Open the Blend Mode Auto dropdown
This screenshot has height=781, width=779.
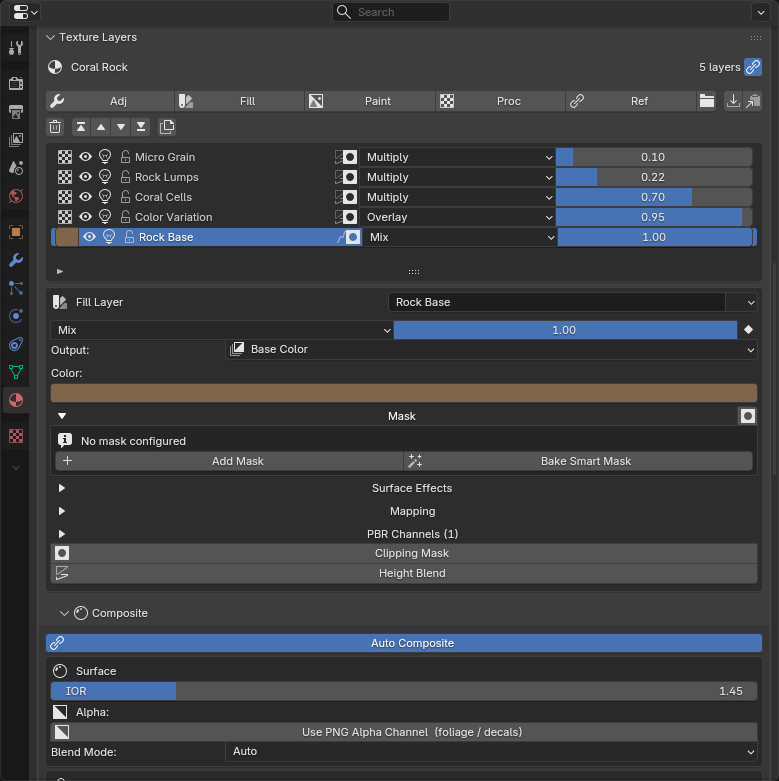tap(491, 752)
